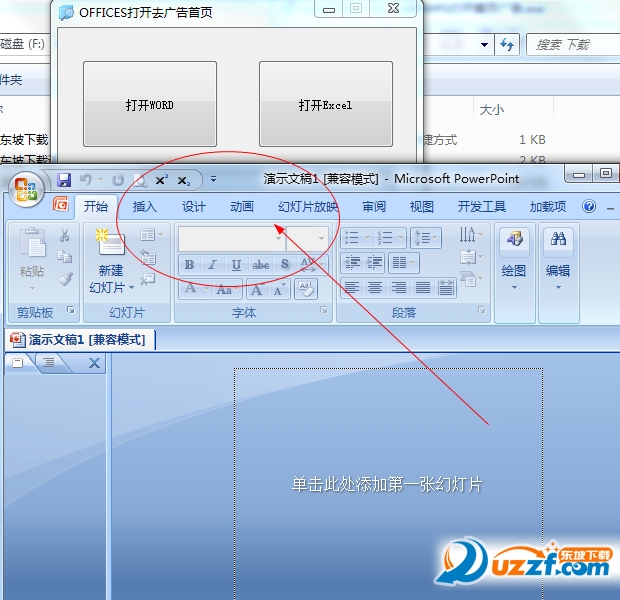The height and width of the screenshot is (600, 620).
Task: Click Undo in the quick access toolbar
Action: coord(86,180)
